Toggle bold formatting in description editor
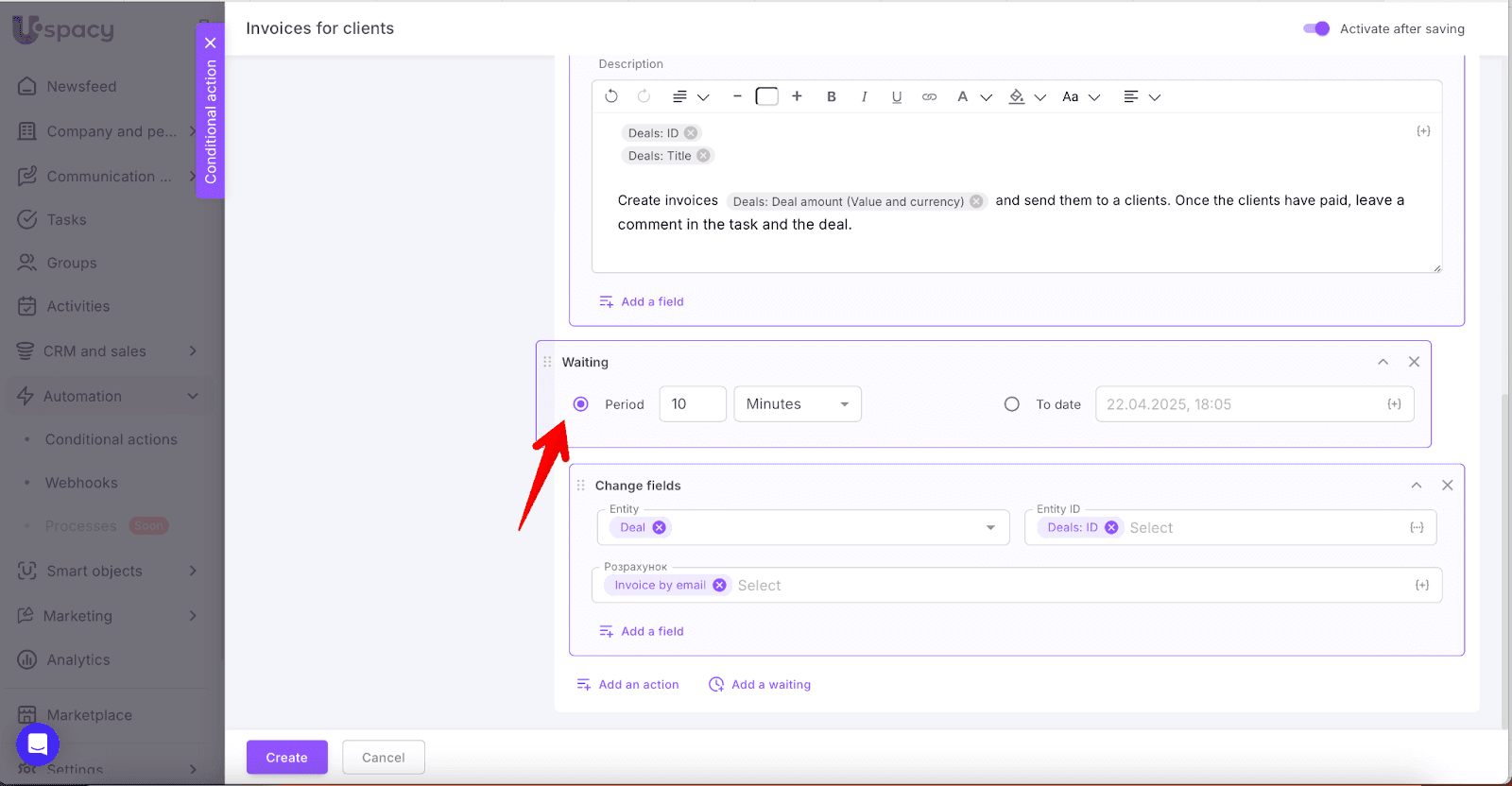 [832, 96]
